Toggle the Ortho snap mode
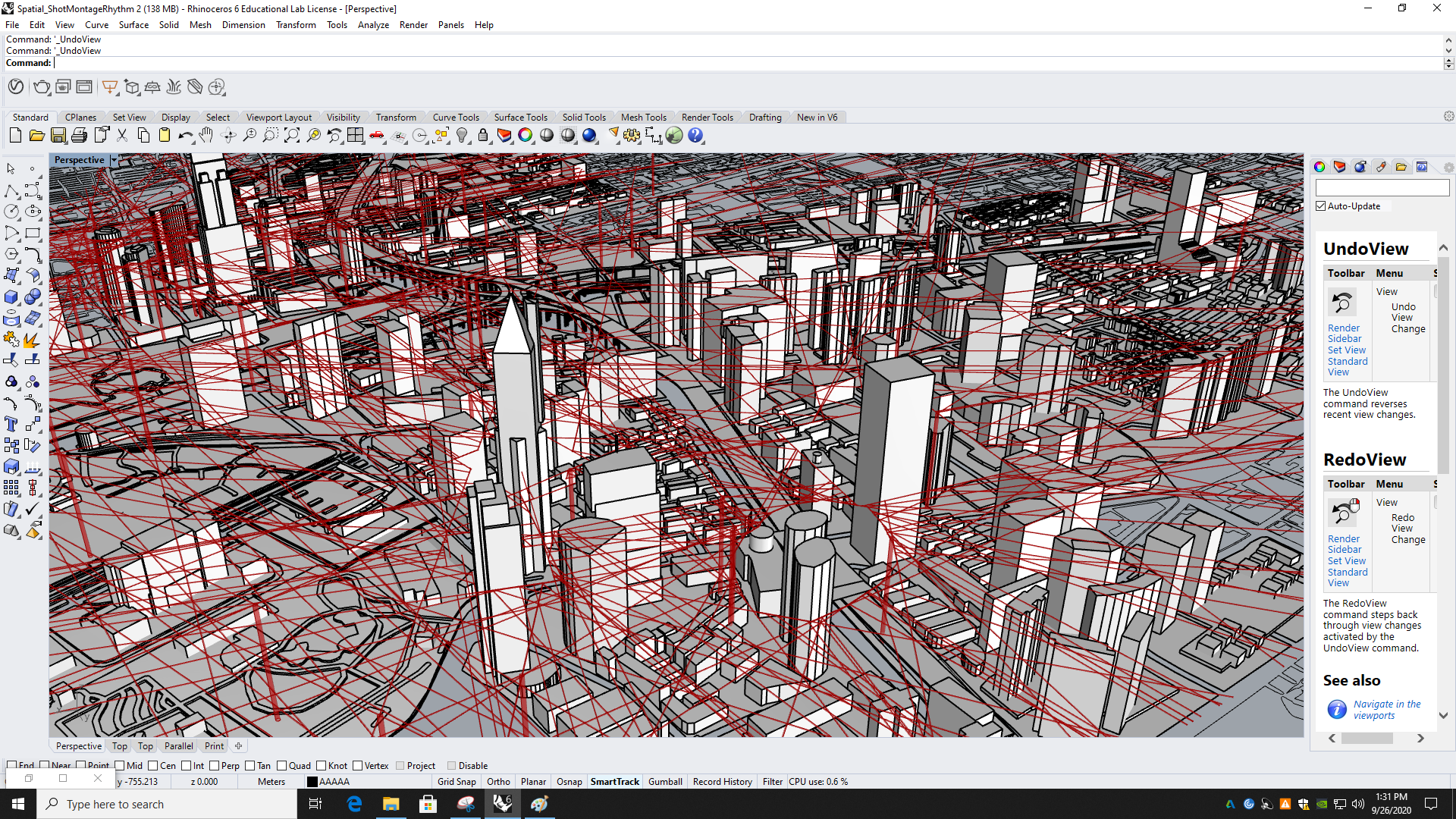The image size is (1456, 819). (x=499, y=781)
